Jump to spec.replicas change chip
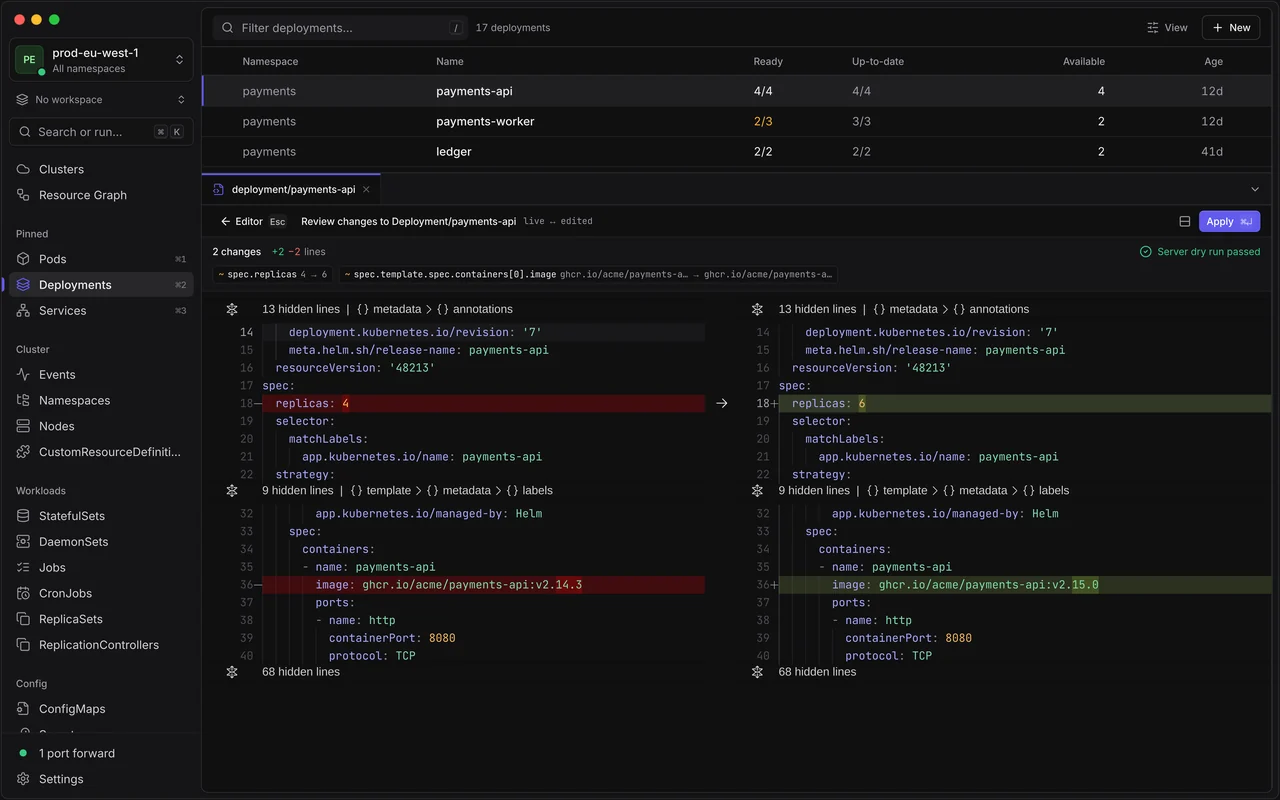This screenshot has width=1280, height=800. [x=273, y=274]
